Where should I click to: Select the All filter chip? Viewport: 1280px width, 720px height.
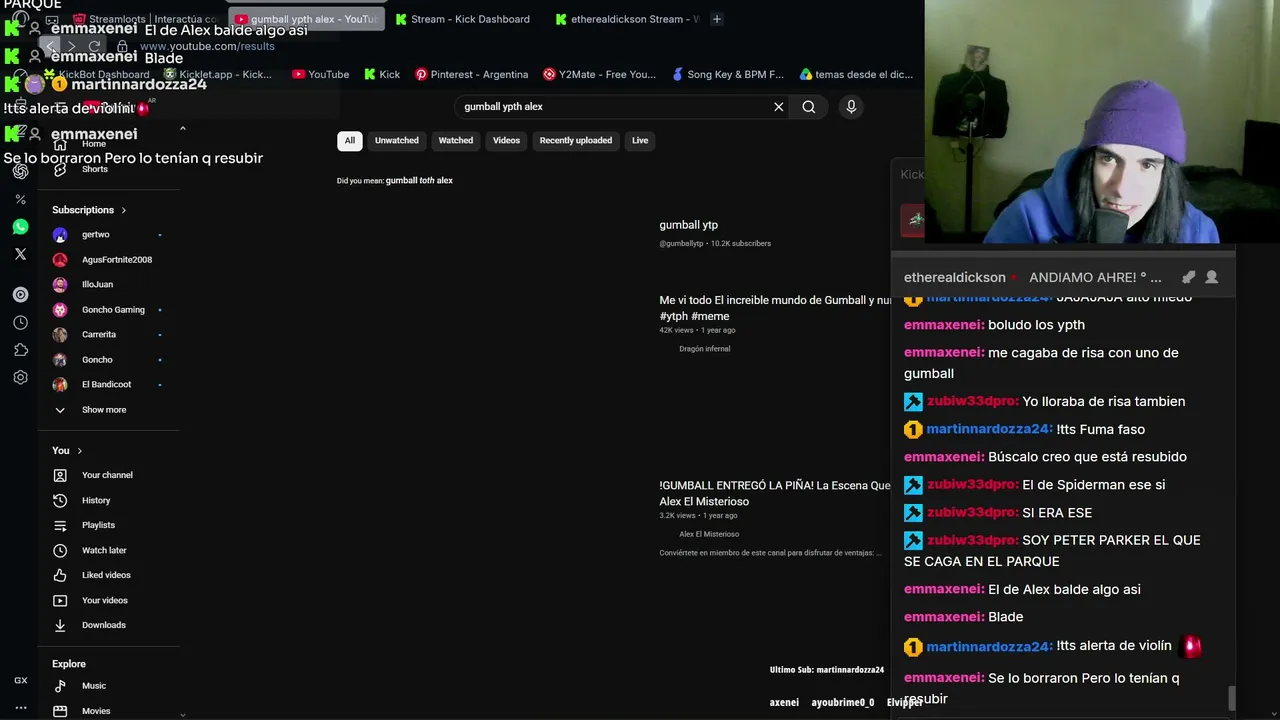point(350,141)
